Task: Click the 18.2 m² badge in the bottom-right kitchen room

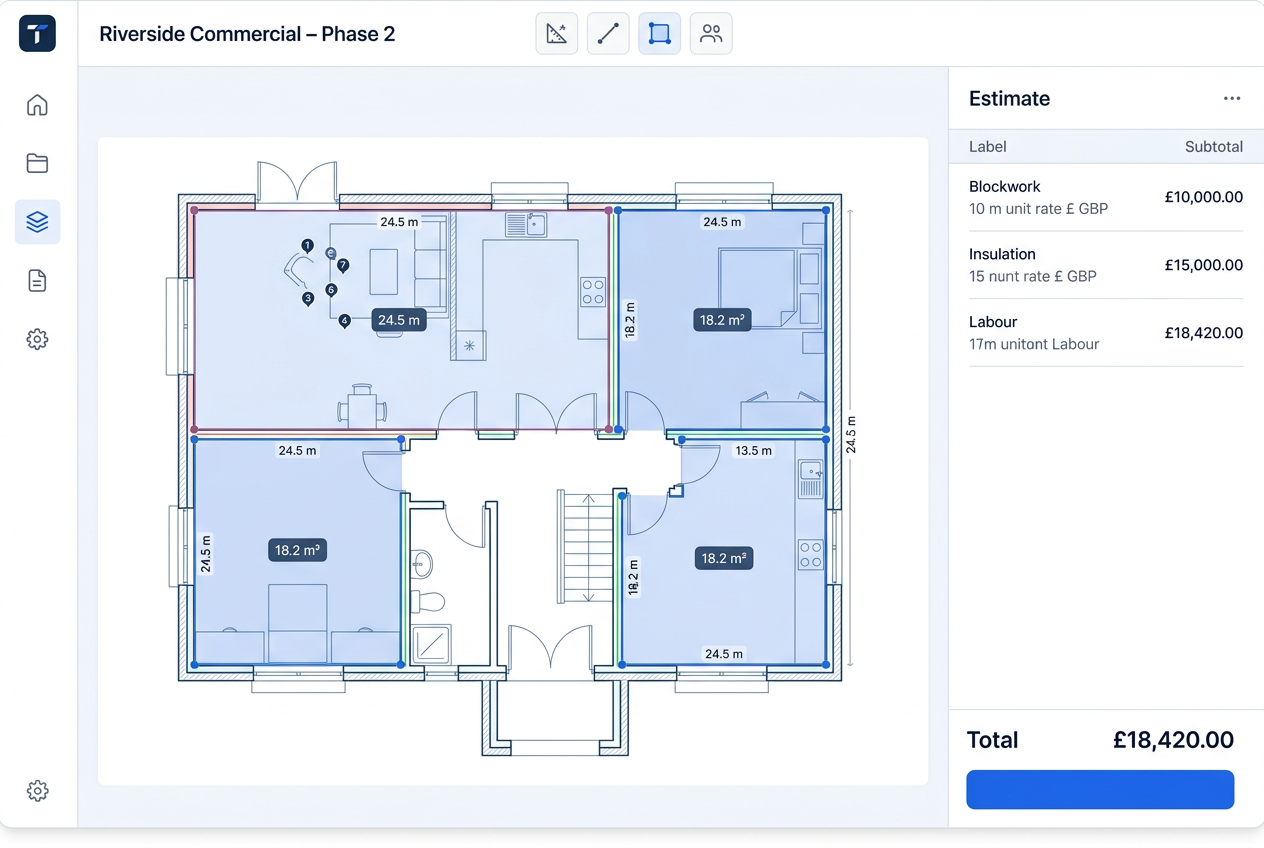Action: (724, 558)
